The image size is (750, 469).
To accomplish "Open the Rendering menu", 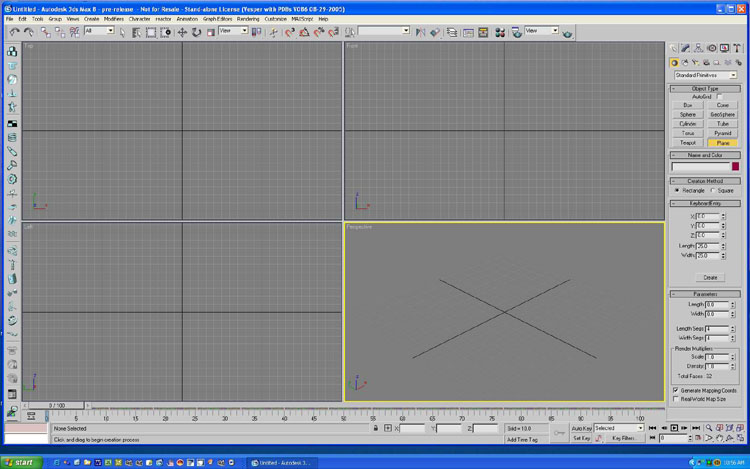I will click(248, 19).
